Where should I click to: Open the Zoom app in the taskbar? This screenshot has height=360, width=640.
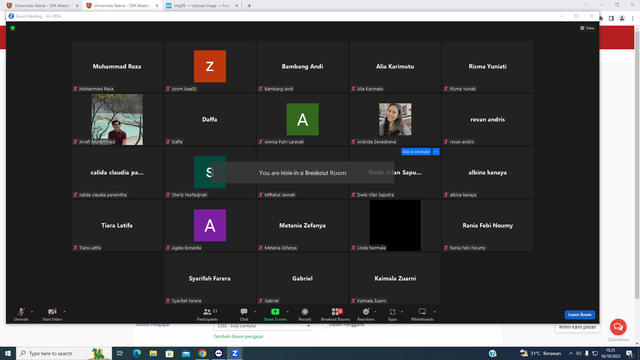pyautogui.click(x=235, y=353)
